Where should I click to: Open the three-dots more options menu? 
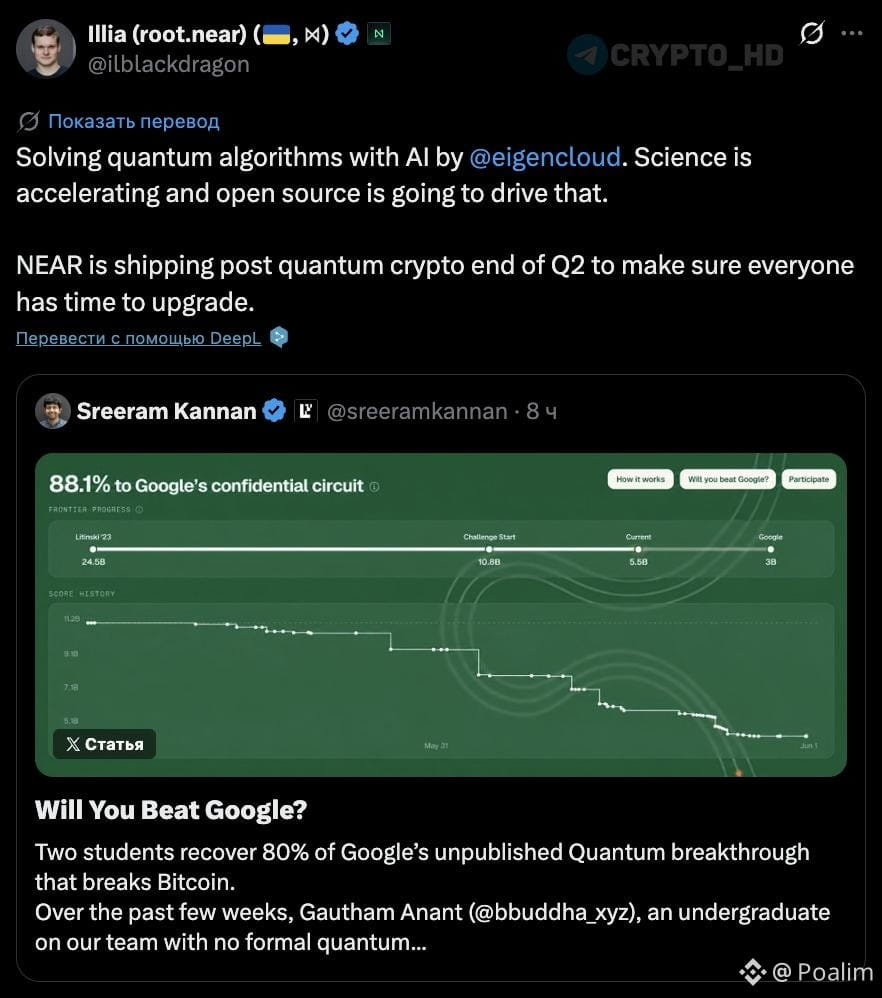pos(851,33)
